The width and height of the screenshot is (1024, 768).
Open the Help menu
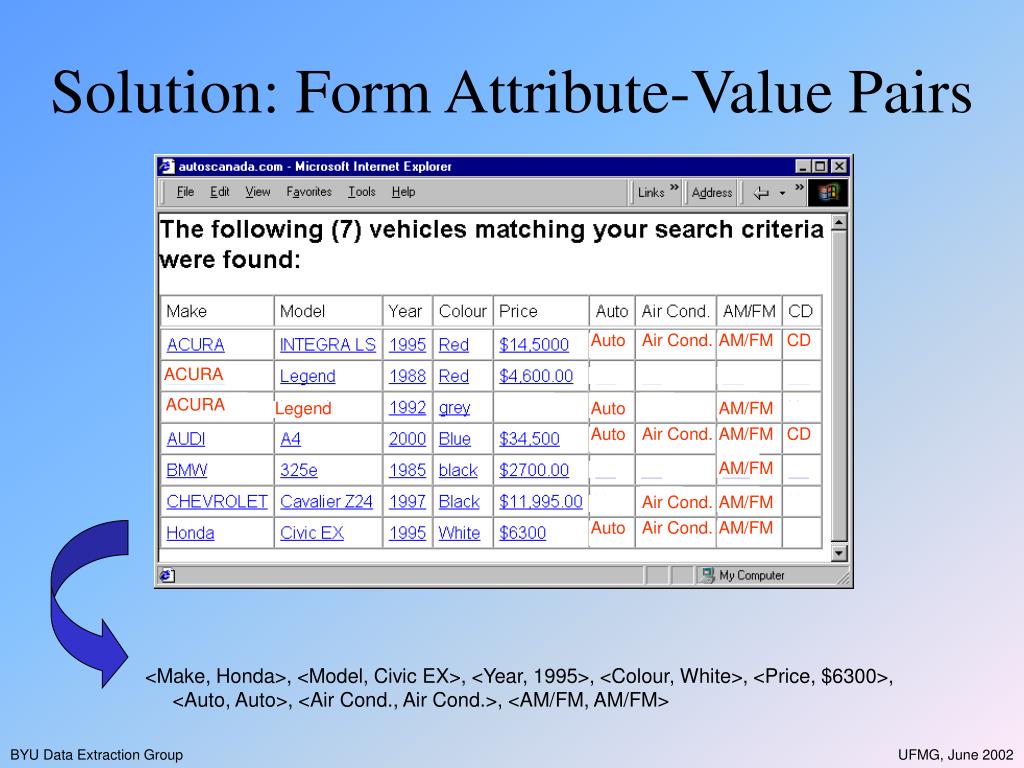[x=403, y=192]
